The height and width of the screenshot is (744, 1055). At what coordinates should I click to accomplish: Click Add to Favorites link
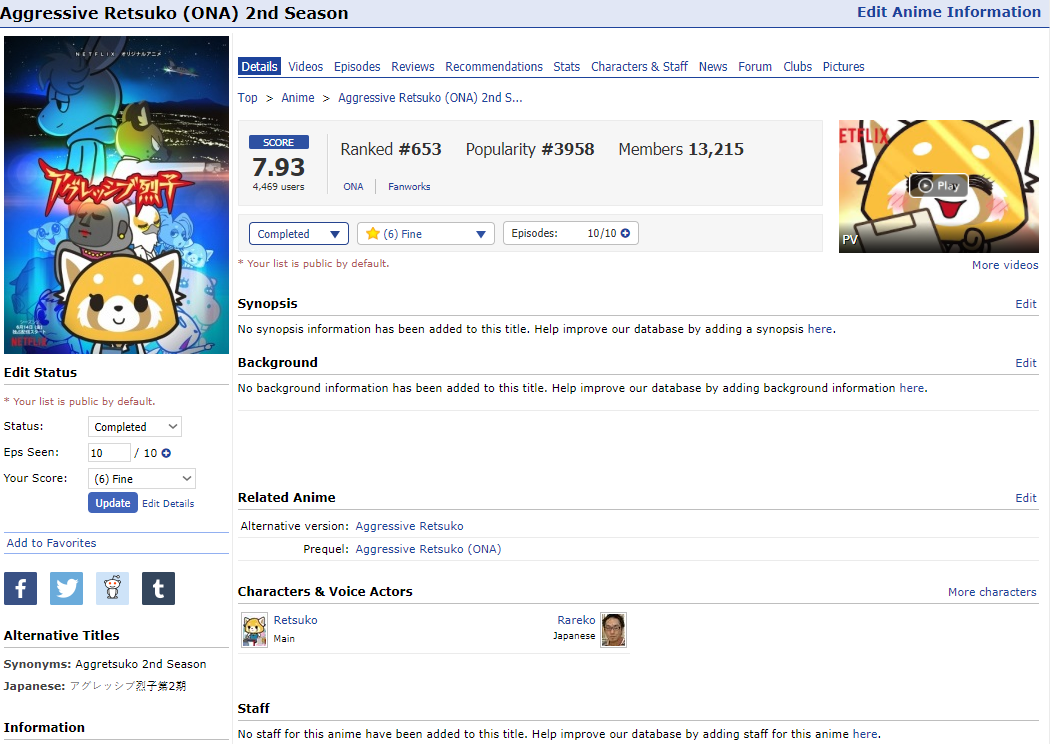tap(51, 543)
